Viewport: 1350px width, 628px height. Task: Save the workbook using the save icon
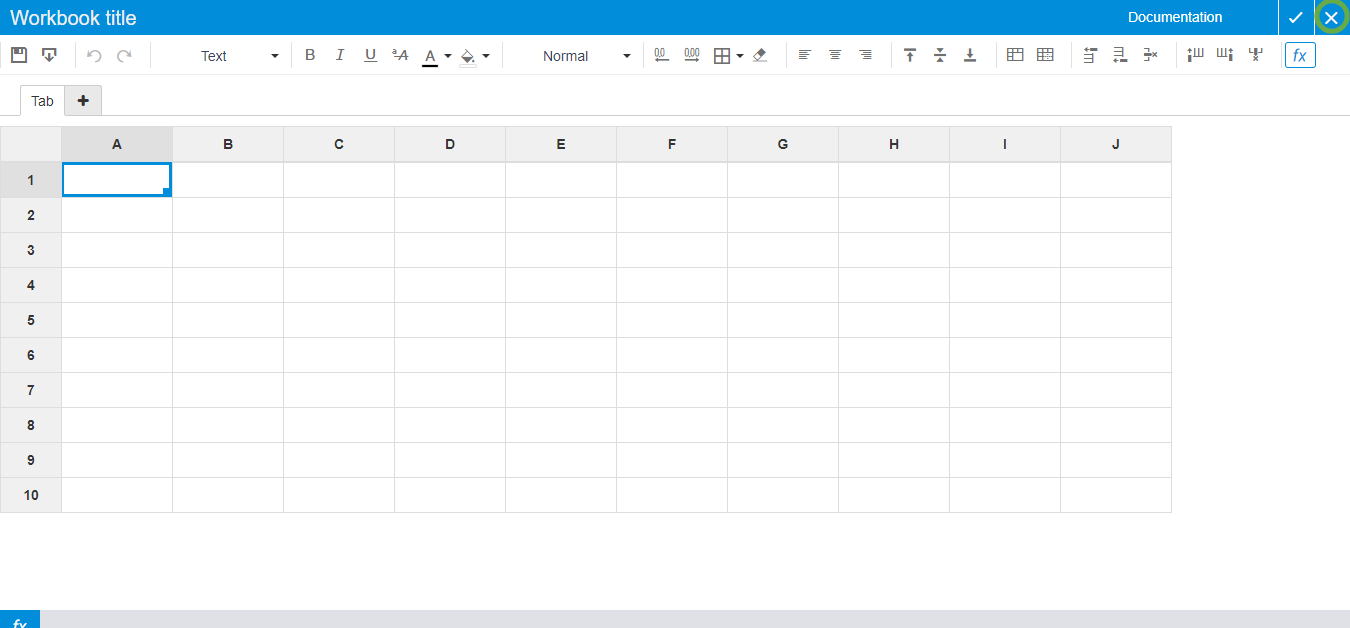click(18, 54)
